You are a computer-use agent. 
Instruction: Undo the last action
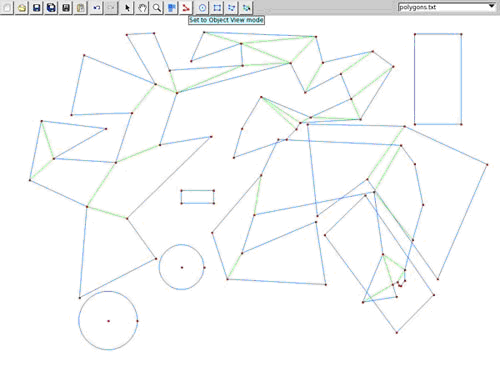[97, 7]
